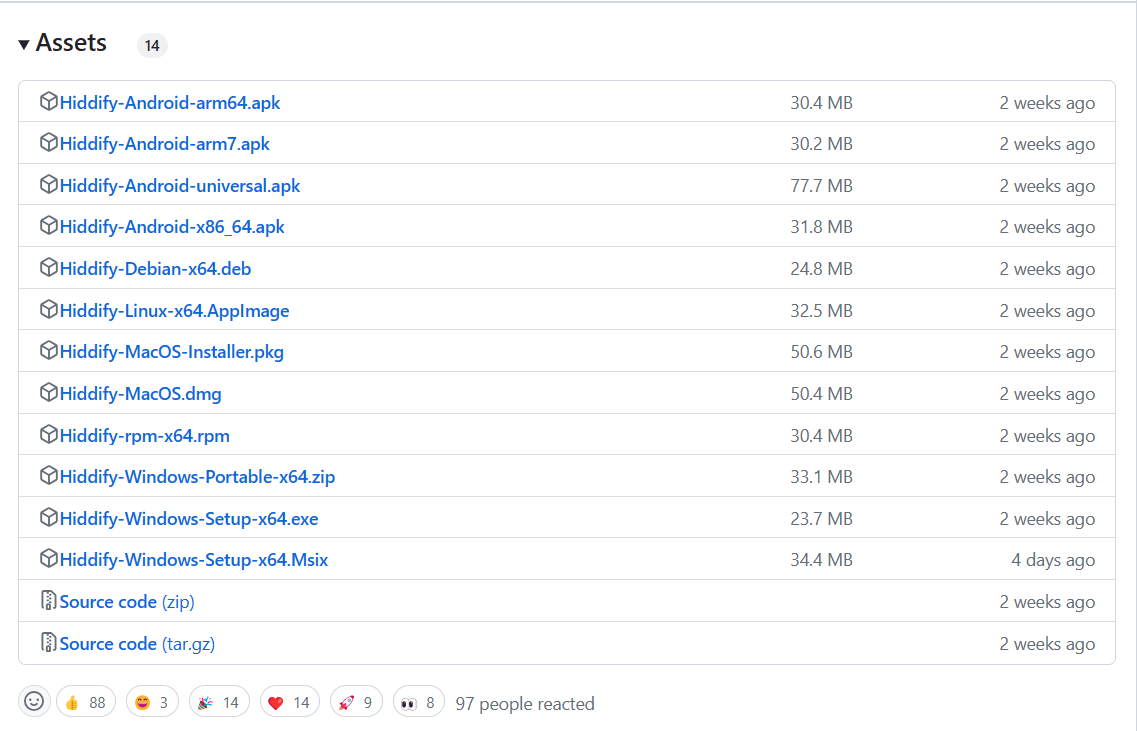Click the zip file icon beside Source code (zip)
This screenshot has height=731, width=1137.
(x=48, y=601)
